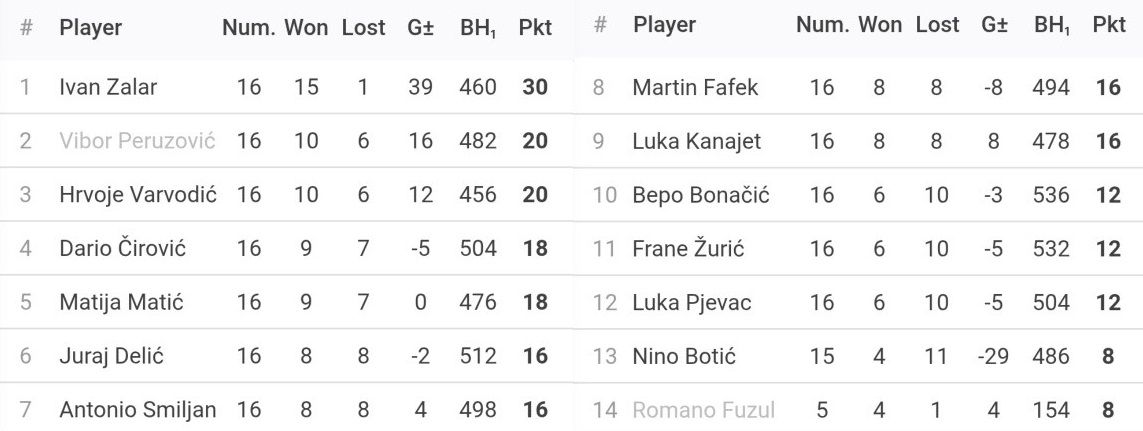Select Juraj Delić entry
The height and width of the screenshot is (431, 1143).
point(111,356)
